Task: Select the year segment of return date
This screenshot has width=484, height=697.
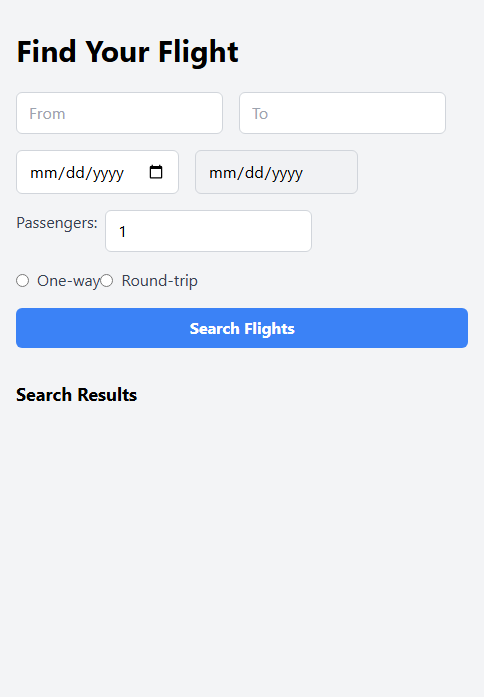Action: [x=288, y=172]
